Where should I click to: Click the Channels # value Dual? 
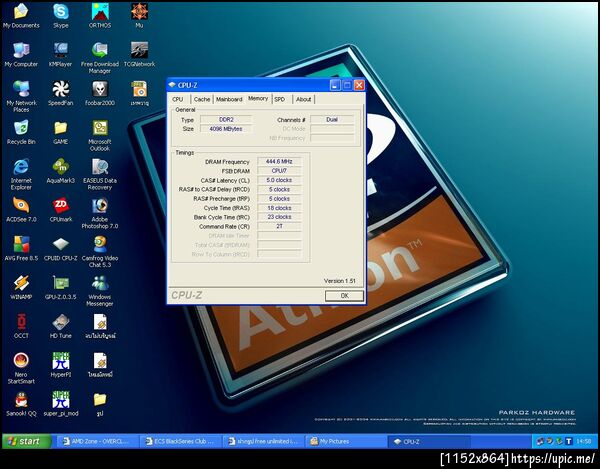coord(332,119)
